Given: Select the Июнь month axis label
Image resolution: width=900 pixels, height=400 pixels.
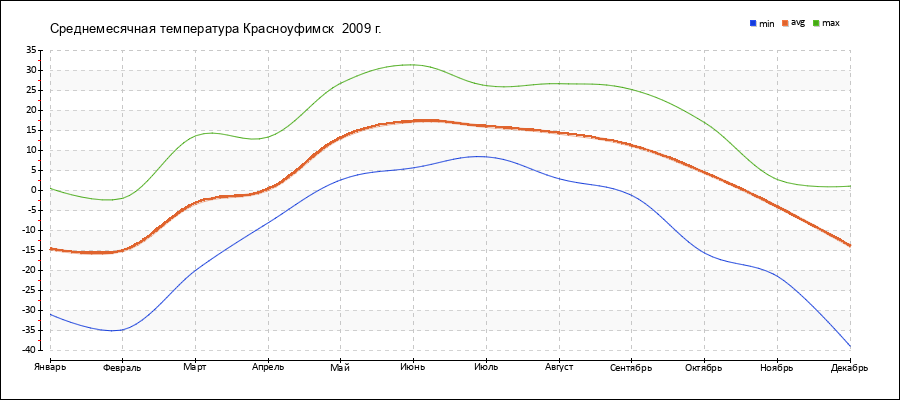Looking at the screenshot, I should 413,367.
